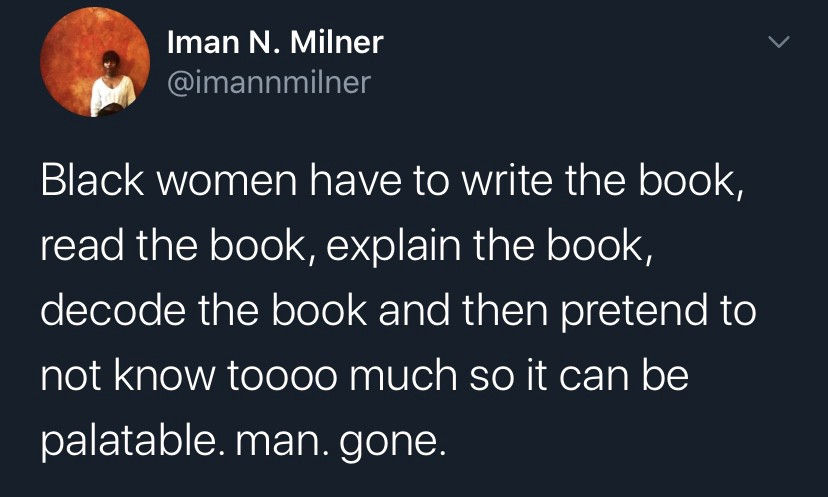This screenshot has width=828, height=497.
Task: Click the word 'Black' starting the tweet
Action: 92,181
